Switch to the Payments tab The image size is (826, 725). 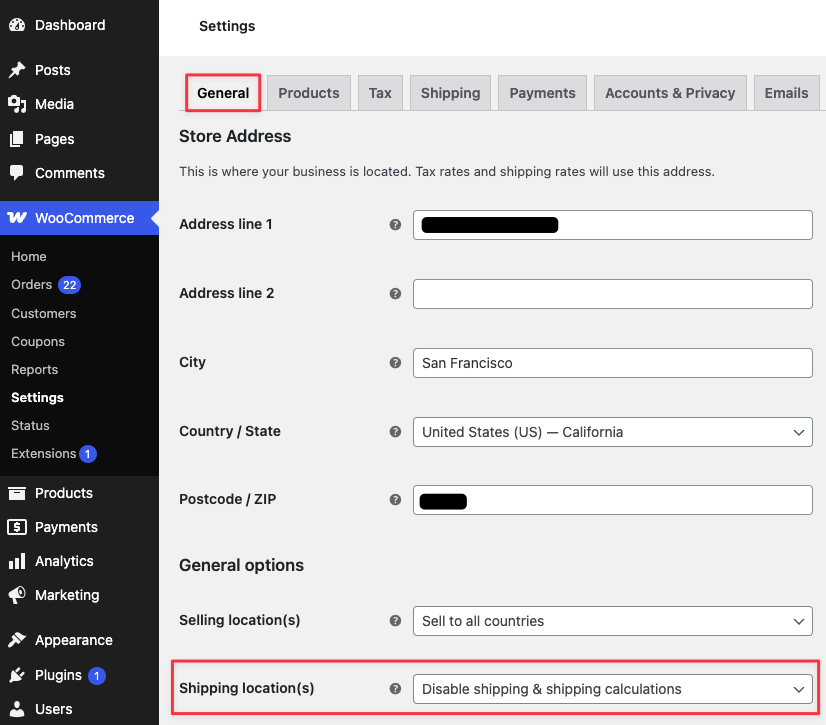(542, 93)
